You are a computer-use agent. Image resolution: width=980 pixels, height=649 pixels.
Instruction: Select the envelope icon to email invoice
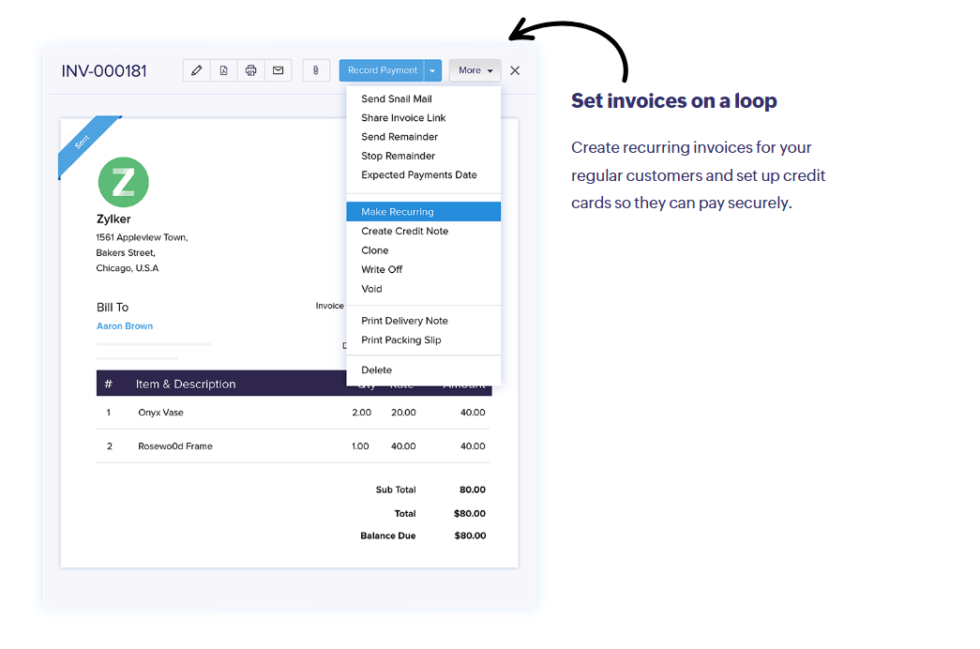coord(278,70)
